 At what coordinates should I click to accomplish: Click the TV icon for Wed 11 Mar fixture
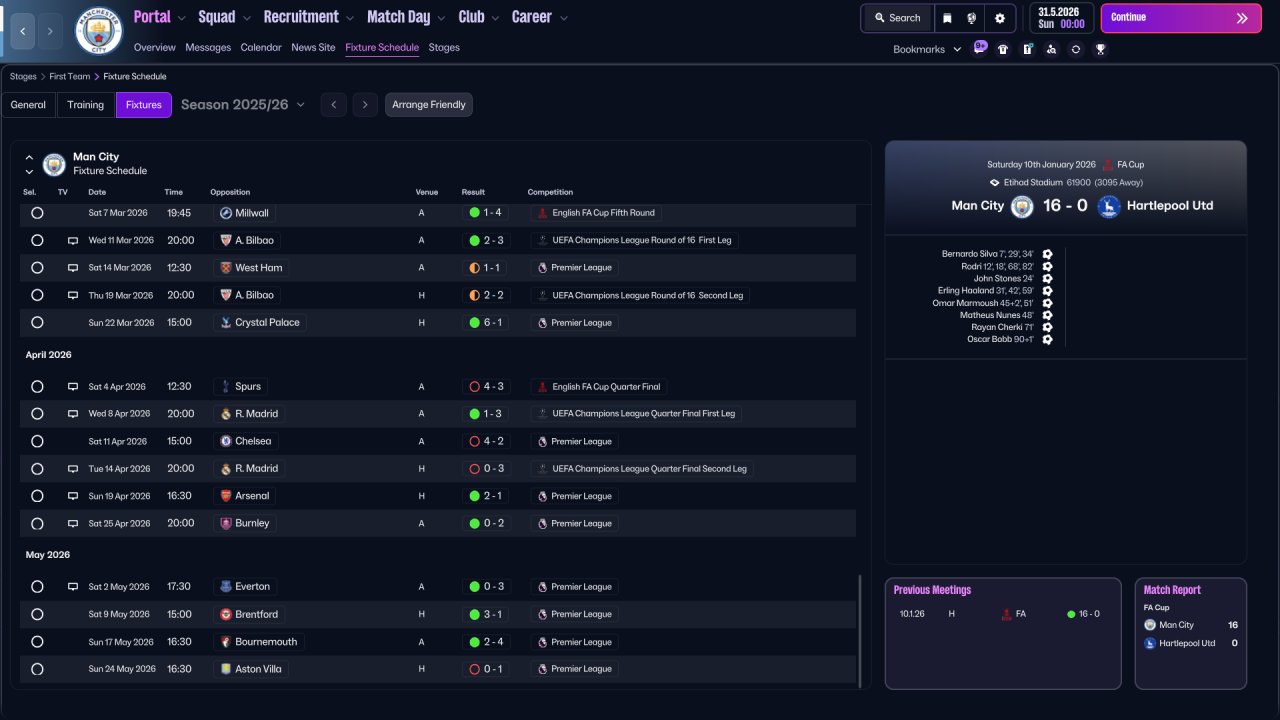tap(73, 241)
